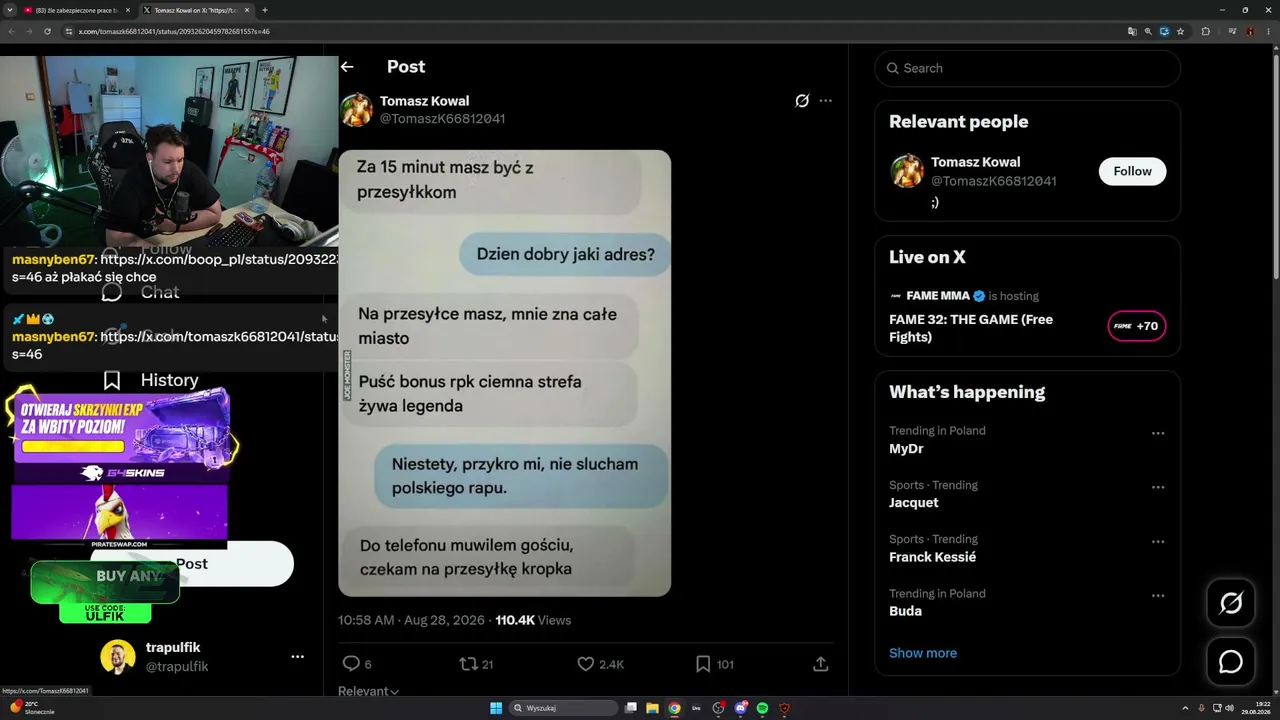
Task: Open Discord from the taskbar
Action: (740, 708)
